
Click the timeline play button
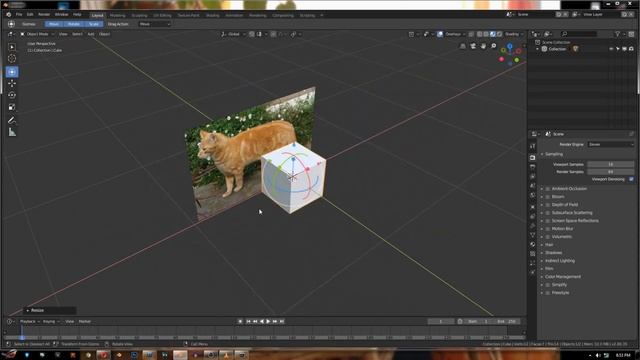tap(268, 322)
